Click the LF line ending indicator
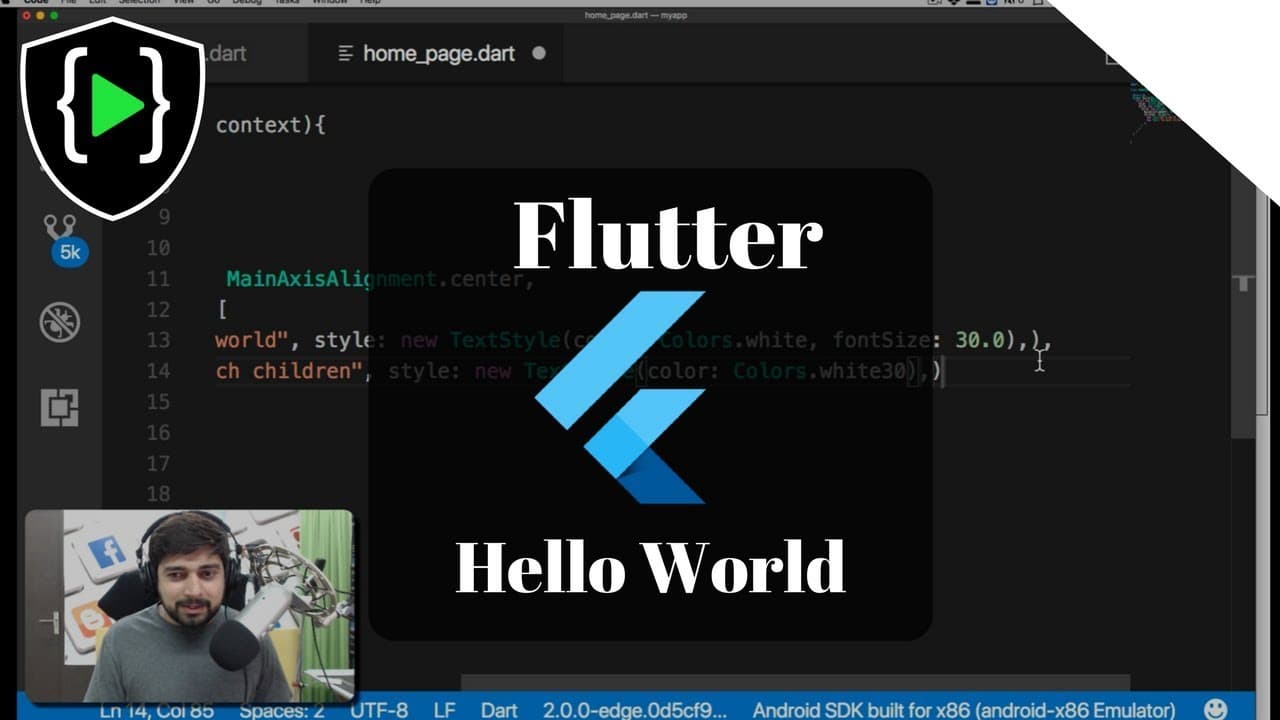The height and width of the screenshot is (720, 1280). click(x=444, y=710)
